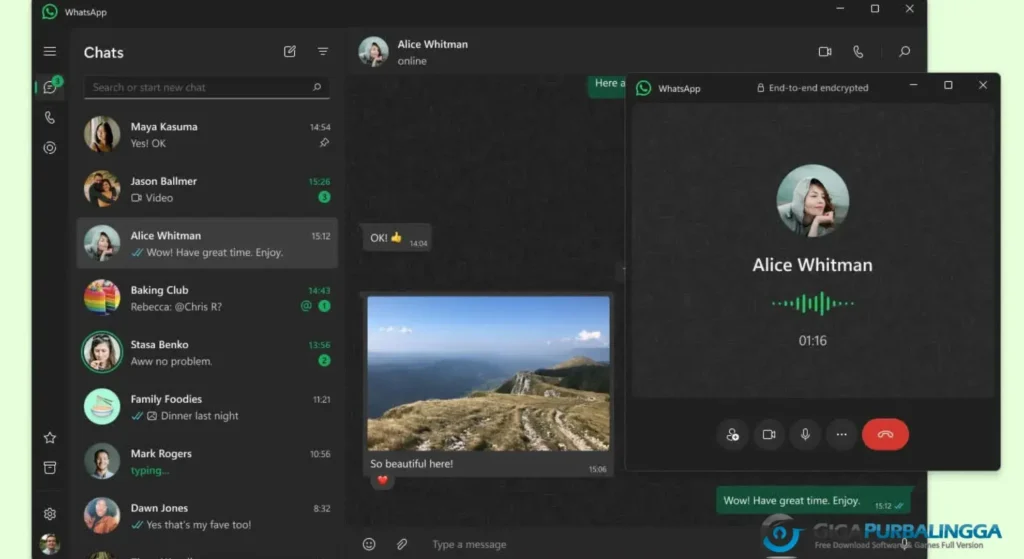Click Alice Whitman's header avatar
Screen dimensions: 1024x559
tap(374, 52)
